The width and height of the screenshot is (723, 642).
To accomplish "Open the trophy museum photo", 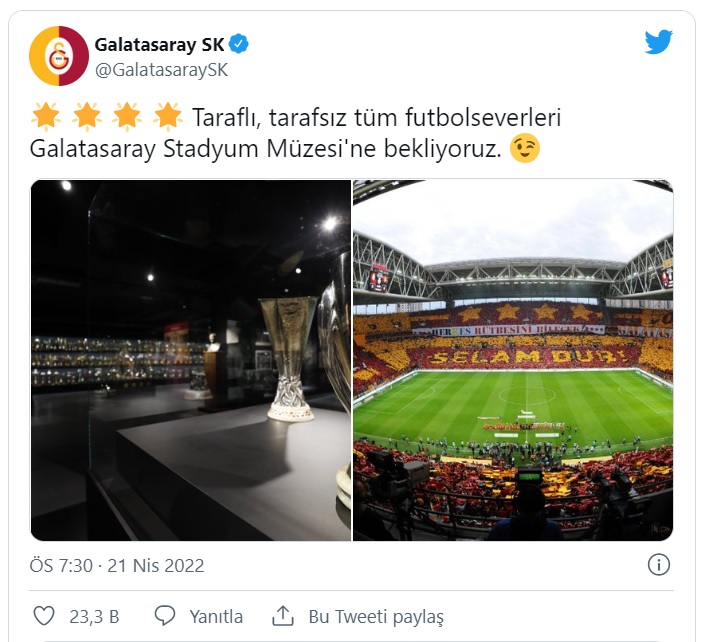I will click(191, 360).
